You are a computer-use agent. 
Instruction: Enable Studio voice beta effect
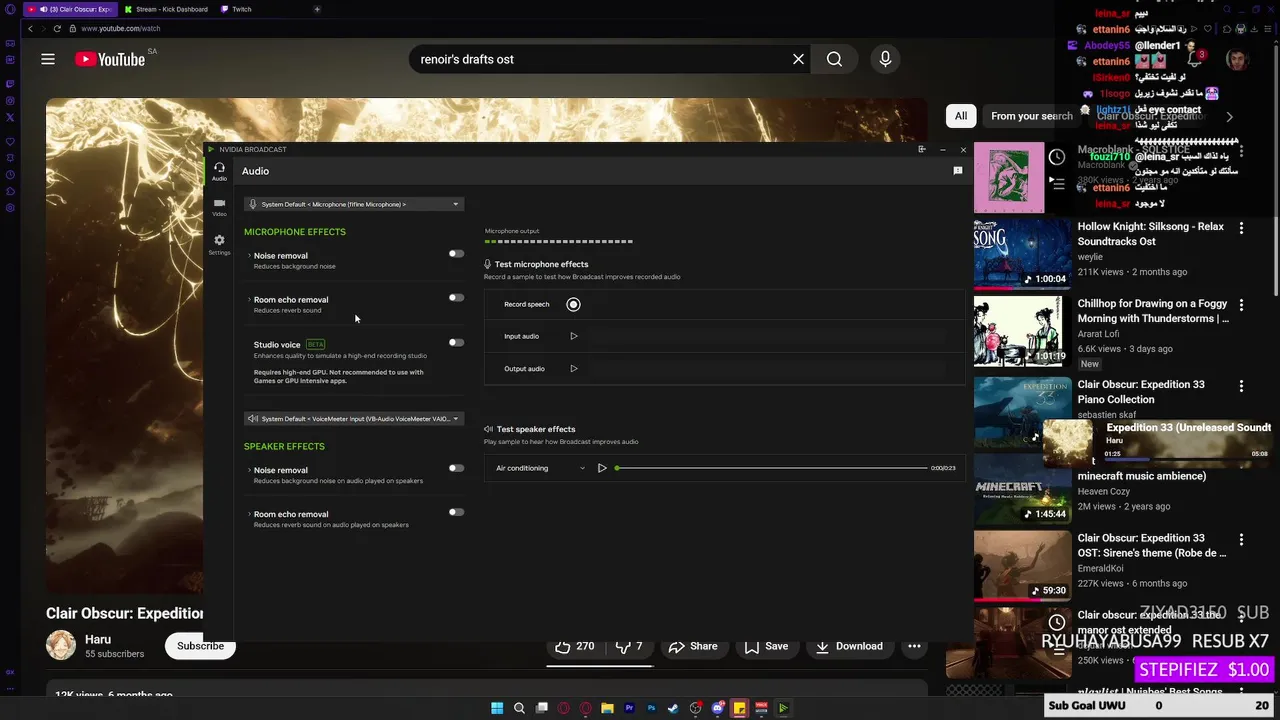click(456, 342)
